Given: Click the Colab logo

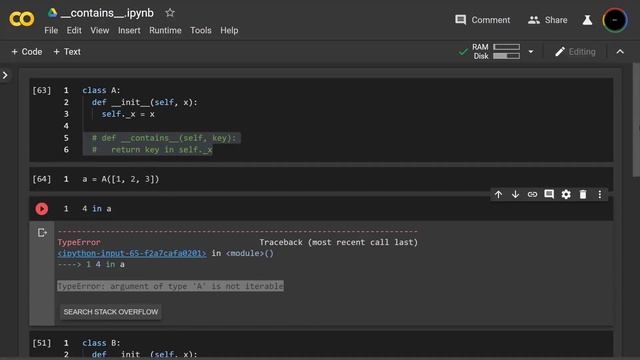Looking at the screenshot, I should pos(22,19).
